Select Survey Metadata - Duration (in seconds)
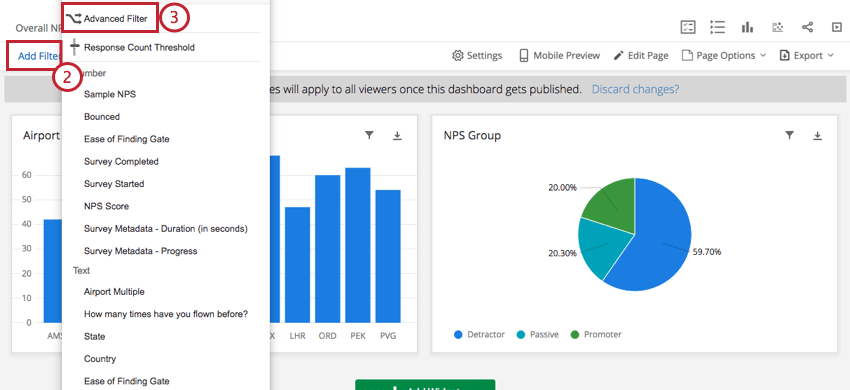850x390 pixels. (166, 228)
